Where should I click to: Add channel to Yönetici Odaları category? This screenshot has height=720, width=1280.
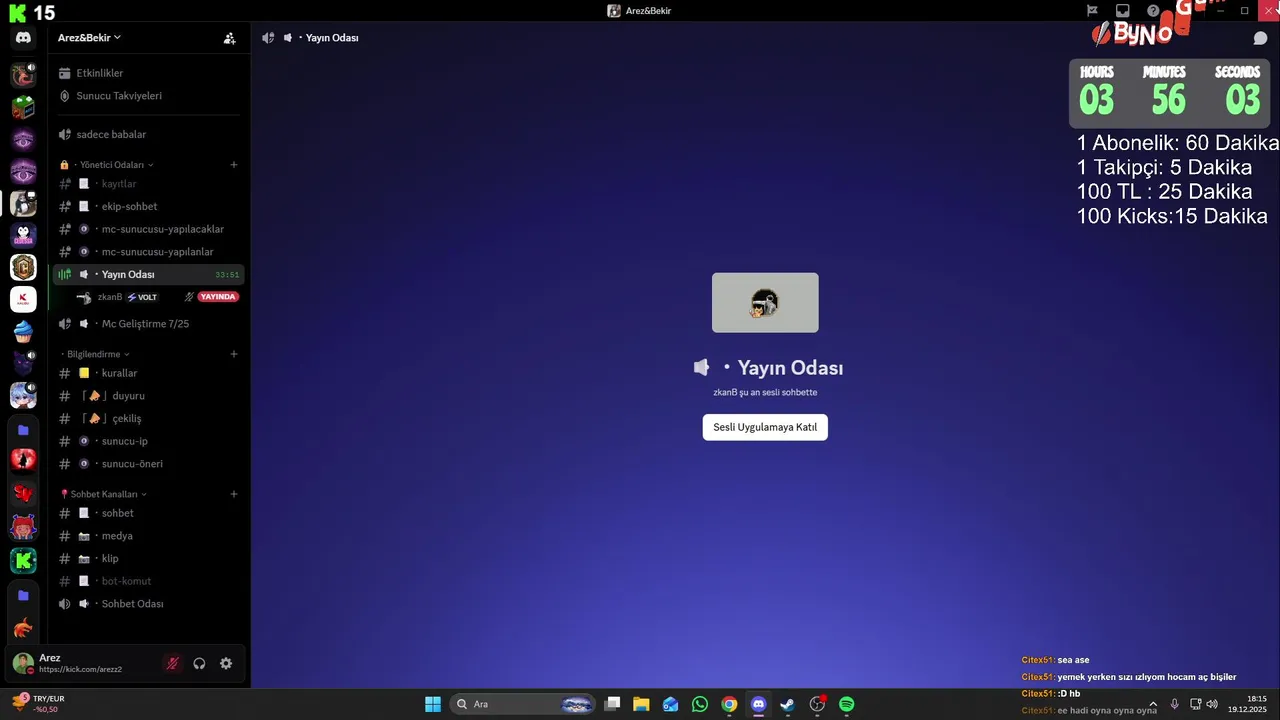coord(234,164)
